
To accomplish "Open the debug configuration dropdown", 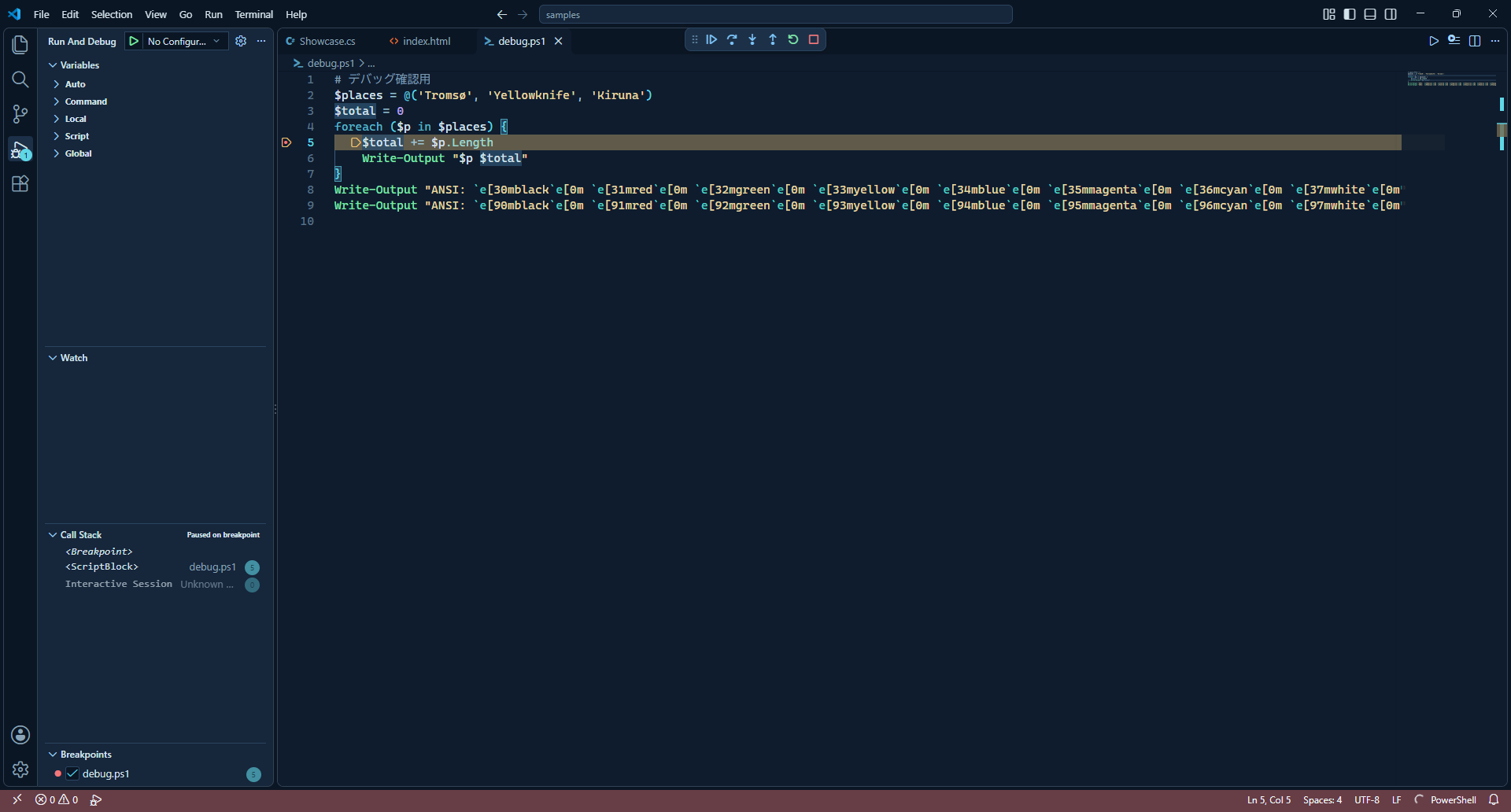I will [x=185, y=41].
